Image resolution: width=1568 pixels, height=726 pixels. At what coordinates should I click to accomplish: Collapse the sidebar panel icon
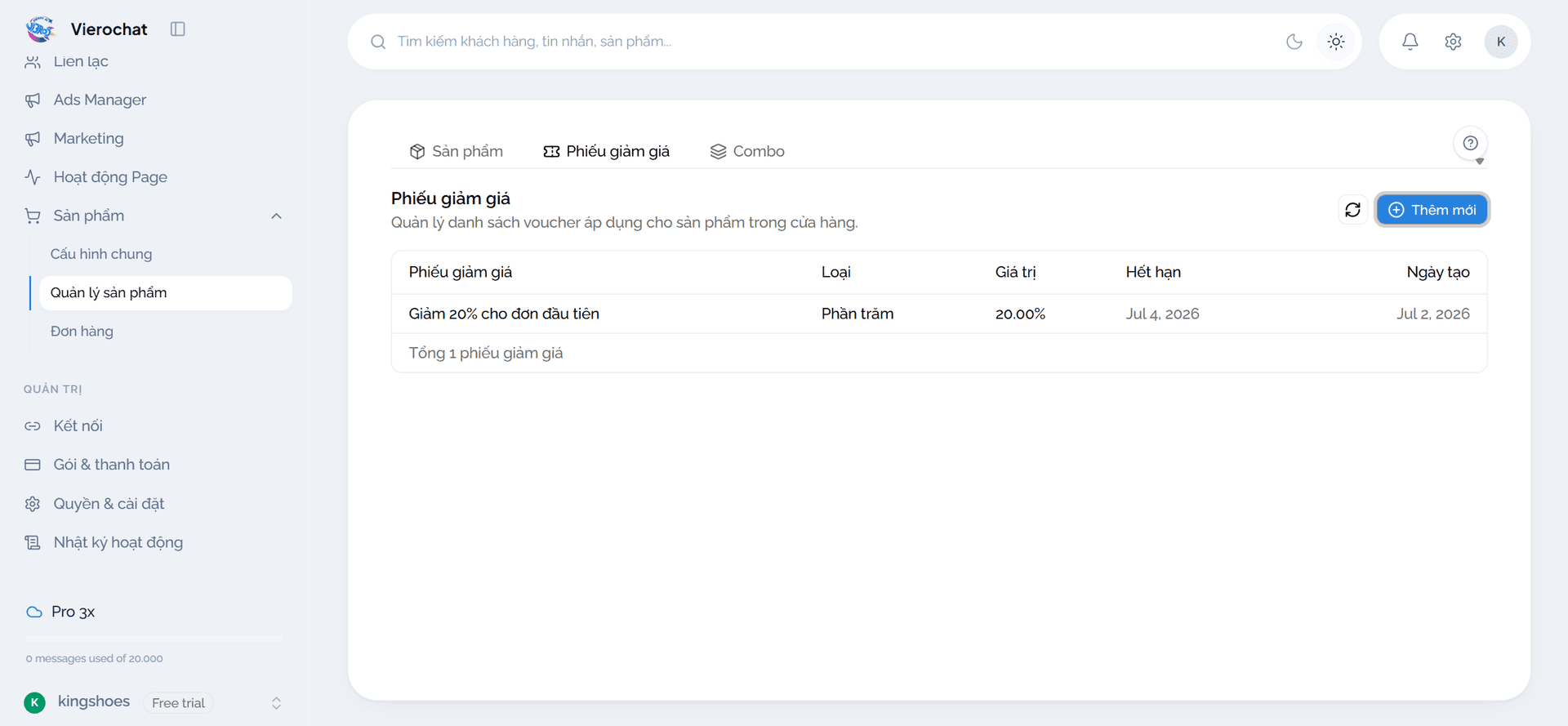(177, 29)
